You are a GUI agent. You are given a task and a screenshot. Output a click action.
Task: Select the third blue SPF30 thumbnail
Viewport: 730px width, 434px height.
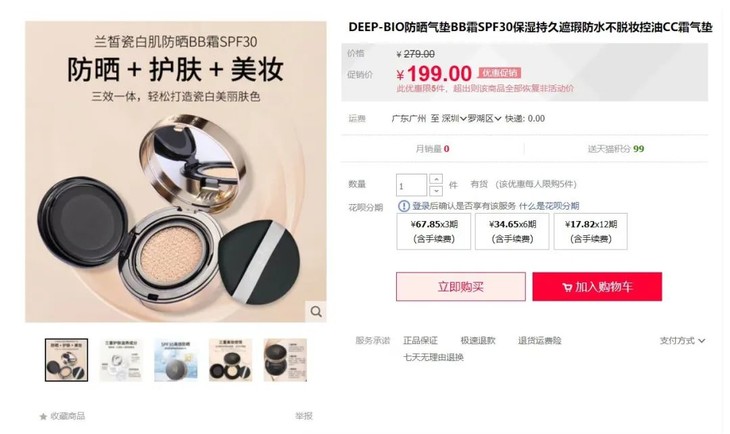click(x=176, y=360)
